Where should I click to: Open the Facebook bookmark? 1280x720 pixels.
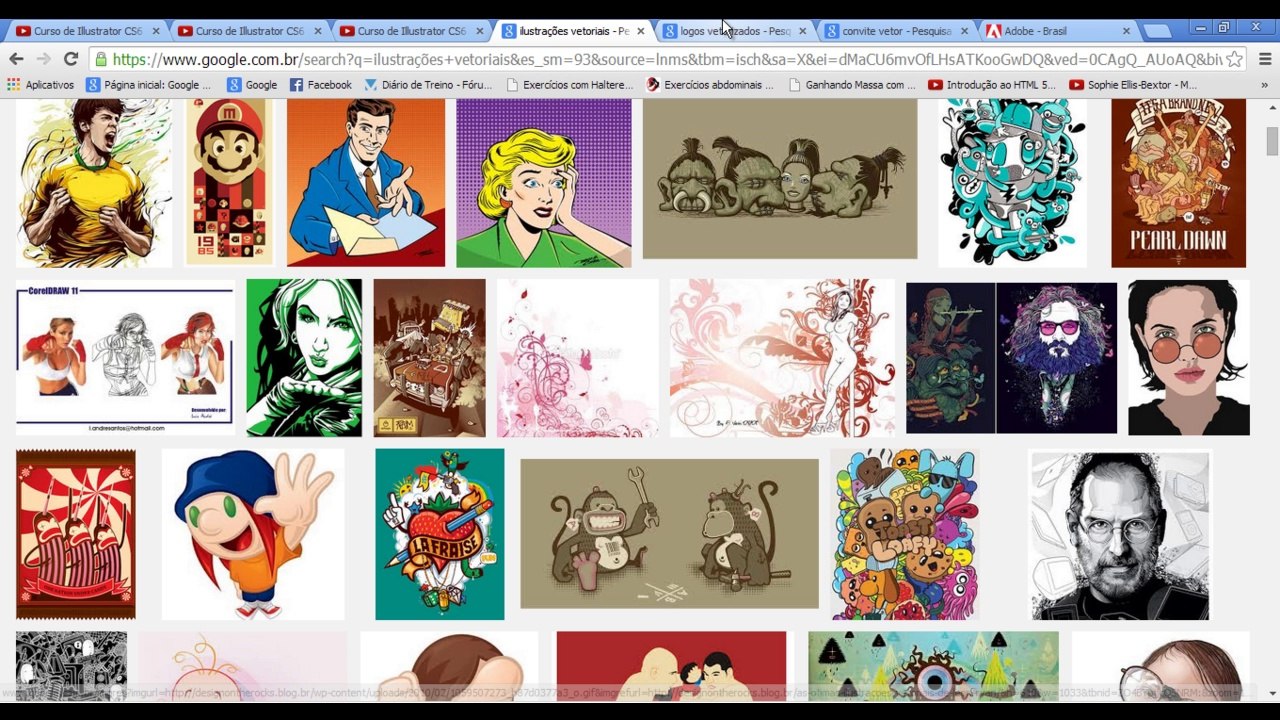pyautogui.click(x=321, y=85)
